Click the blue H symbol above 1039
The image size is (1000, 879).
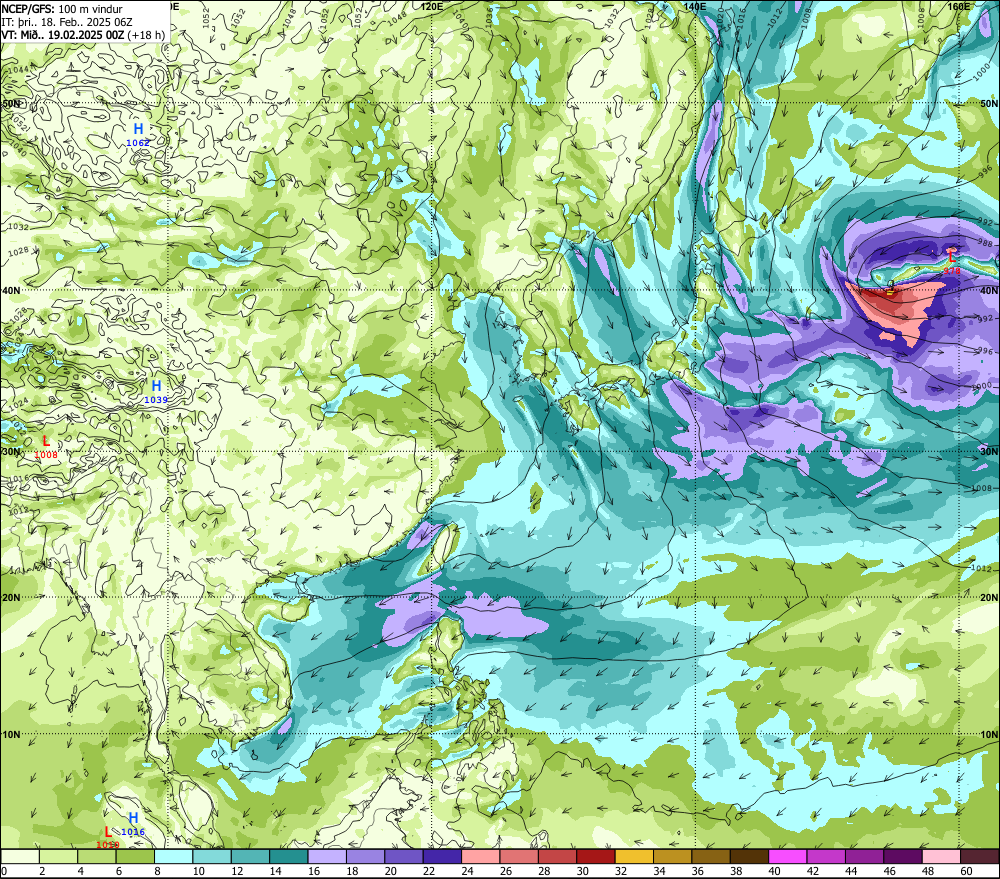[x=156, y=386]
